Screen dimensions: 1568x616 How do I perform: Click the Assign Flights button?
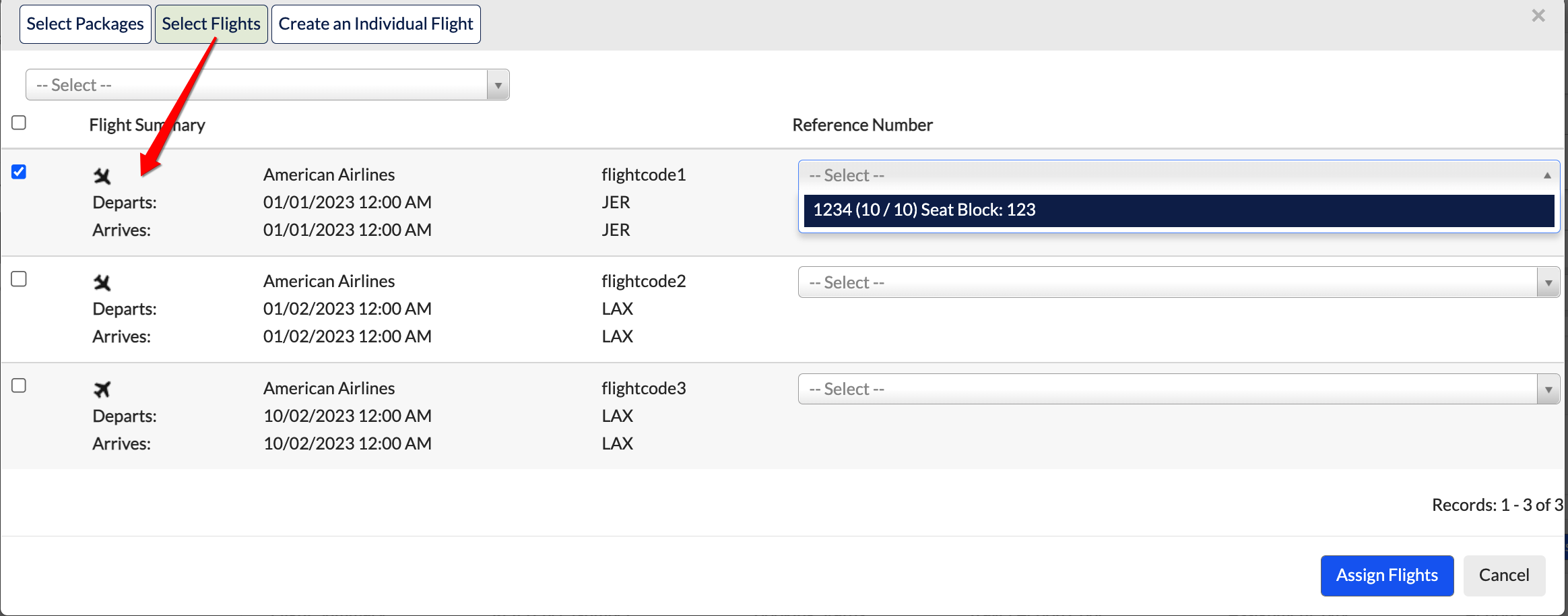pos(1387,576)
